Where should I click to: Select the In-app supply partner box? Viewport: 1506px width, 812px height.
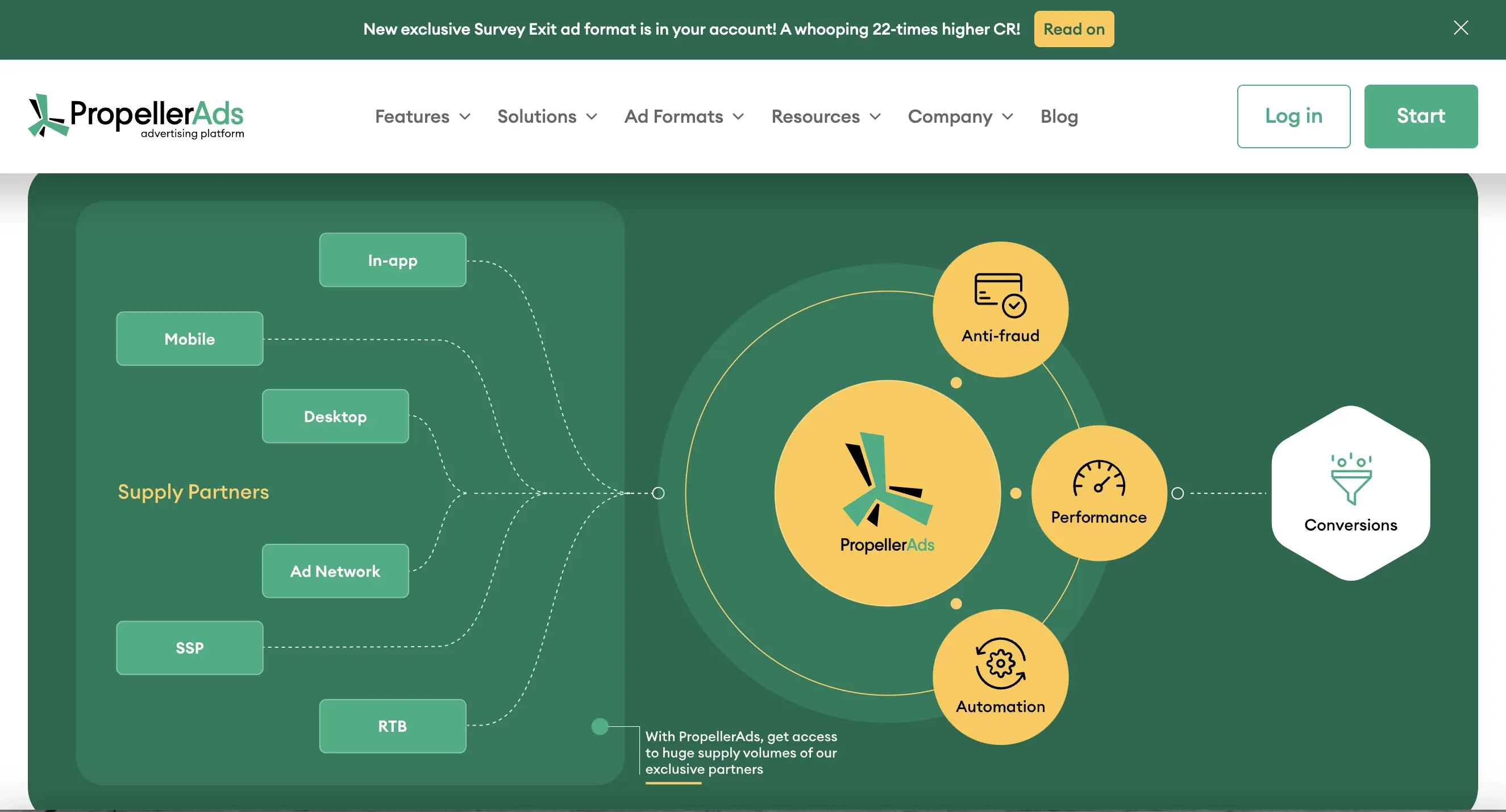pyautogui.click(x=392, y=260)
